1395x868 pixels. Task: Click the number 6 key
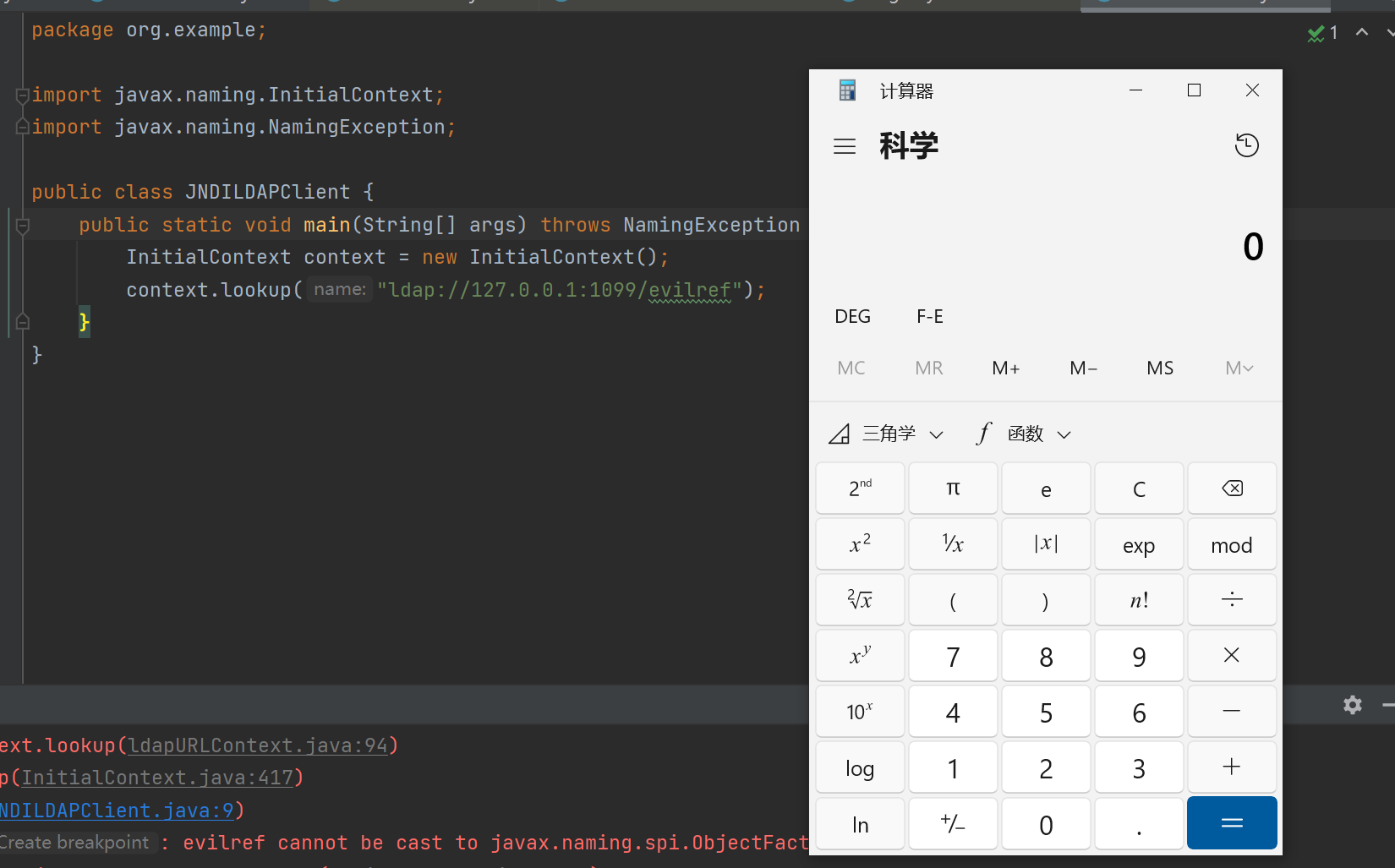tap(1139, 712)
